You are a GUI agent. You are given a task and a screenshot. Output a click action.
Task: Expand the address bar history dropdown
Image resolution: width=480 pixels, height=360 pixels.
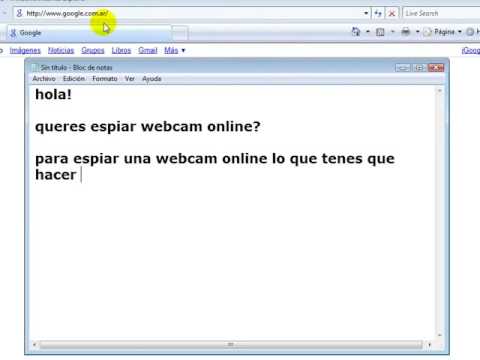pos(366,13)
